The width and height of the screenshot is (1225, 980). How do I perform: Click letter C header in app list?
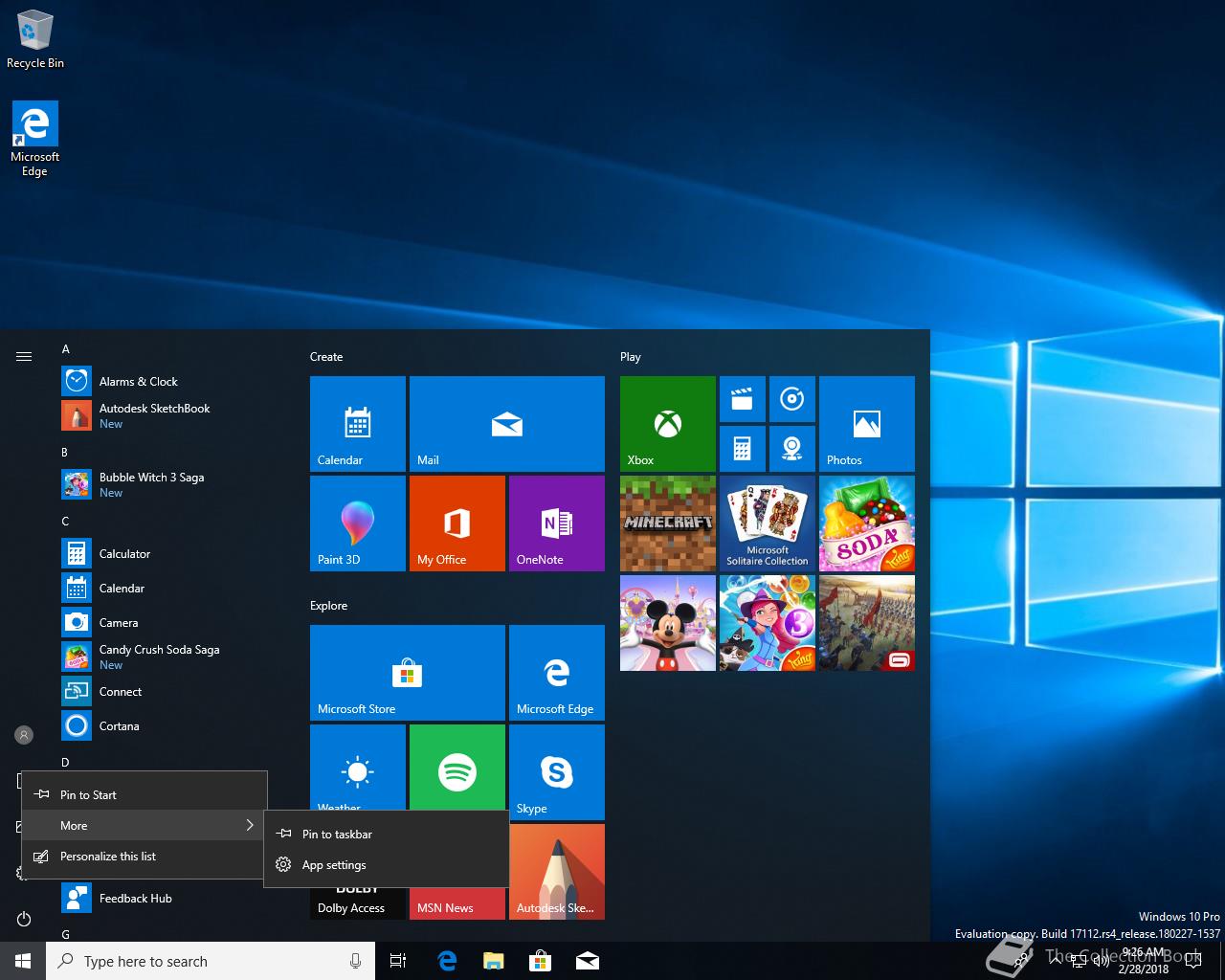[65, 522]
